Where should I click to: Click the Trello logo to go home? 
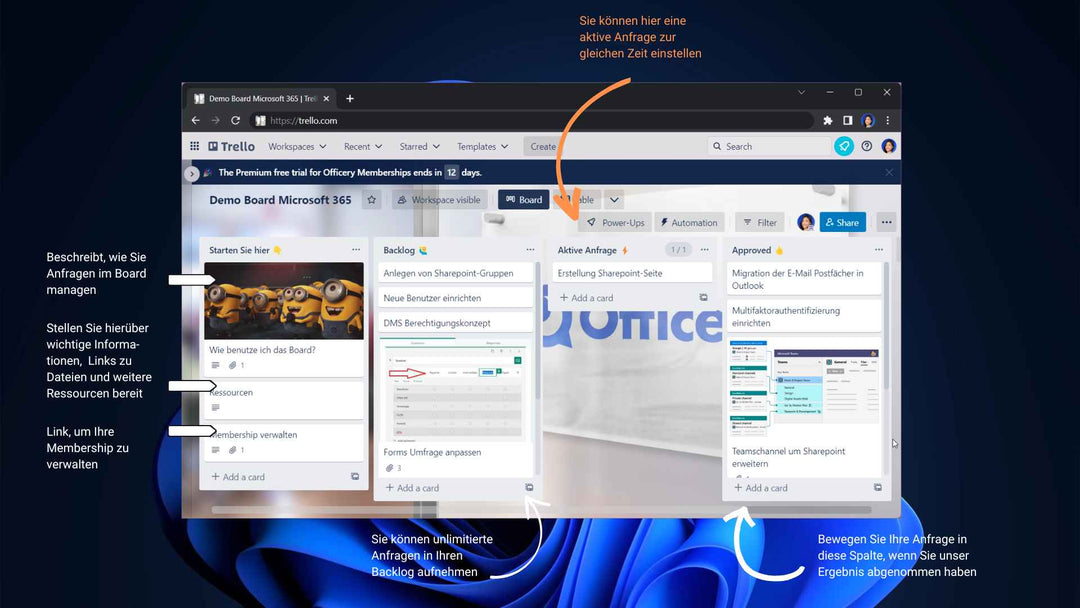click(x=231, y=146)
